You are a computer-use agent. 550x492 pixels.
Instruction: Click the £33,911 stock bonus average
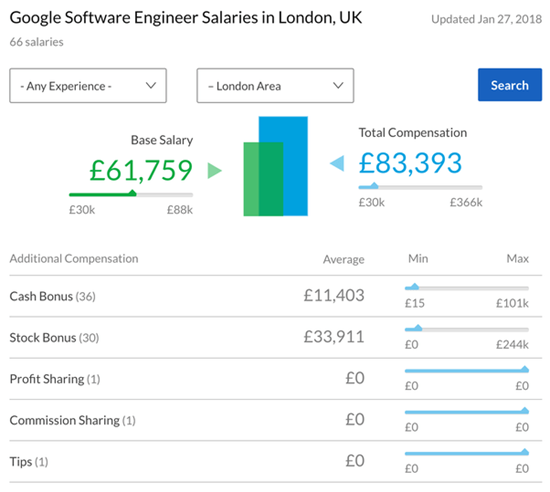334,337
